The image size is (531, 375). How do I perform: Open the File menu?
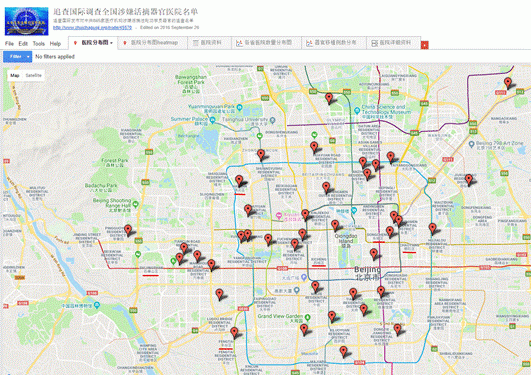(x=9, y=44)
